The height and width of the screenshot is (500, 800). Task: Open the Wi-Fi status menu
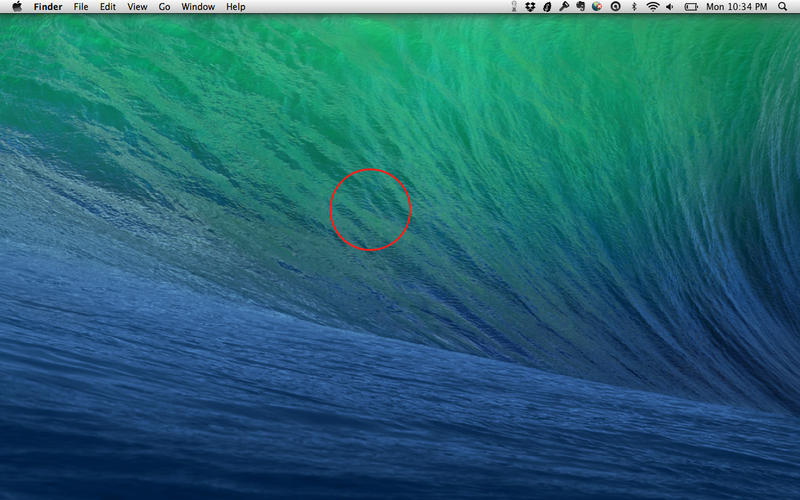653,7
